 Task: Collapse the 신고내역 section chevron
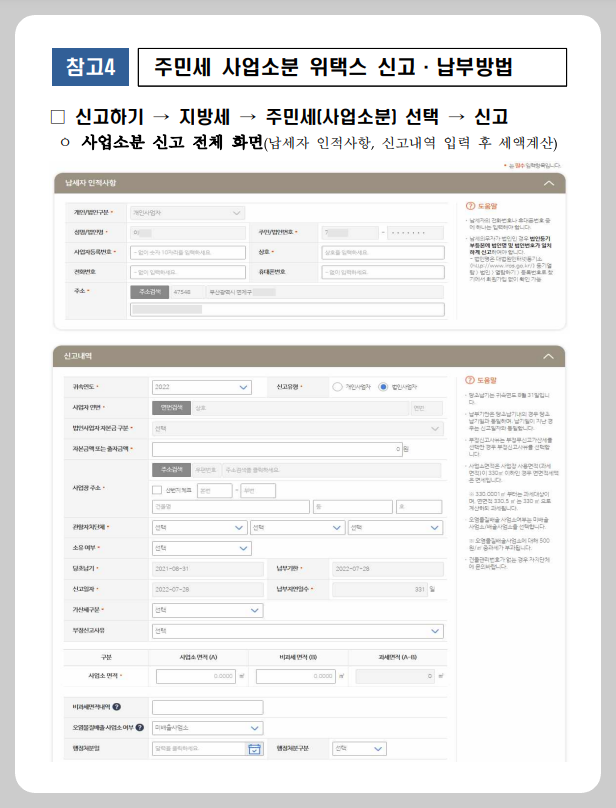[x=549, y=356]
